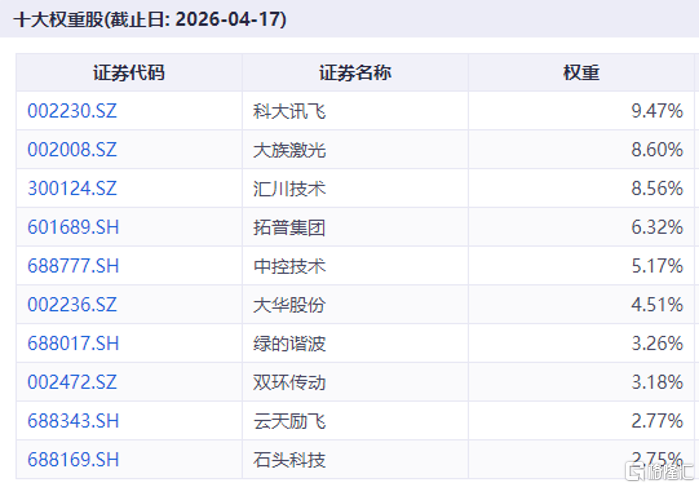
Task: Click the weight value 8.60%
Action: coord(657,150)
